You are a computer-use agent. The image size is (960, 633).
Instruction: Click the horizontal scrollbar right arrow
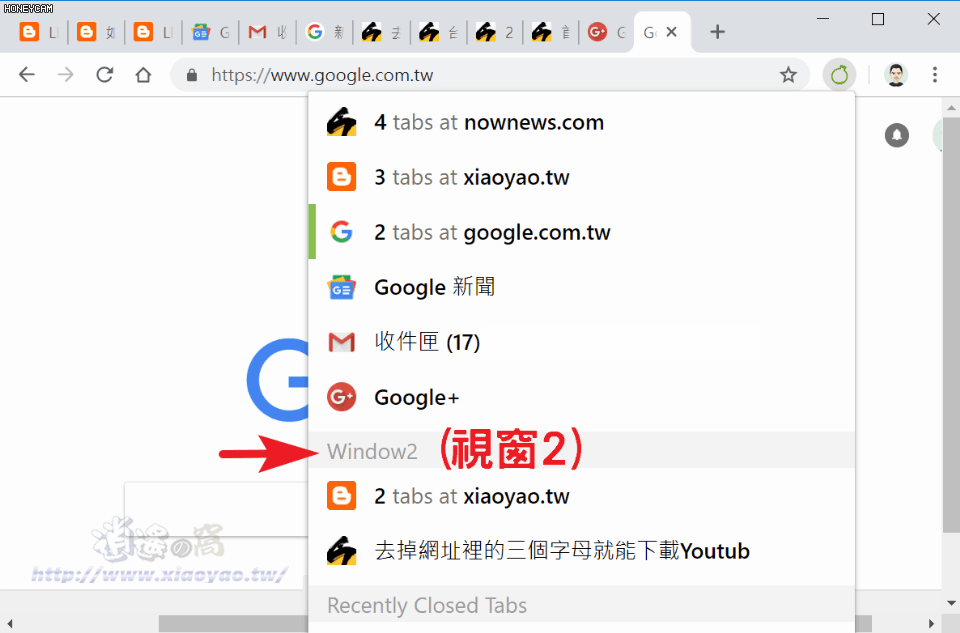931,624
